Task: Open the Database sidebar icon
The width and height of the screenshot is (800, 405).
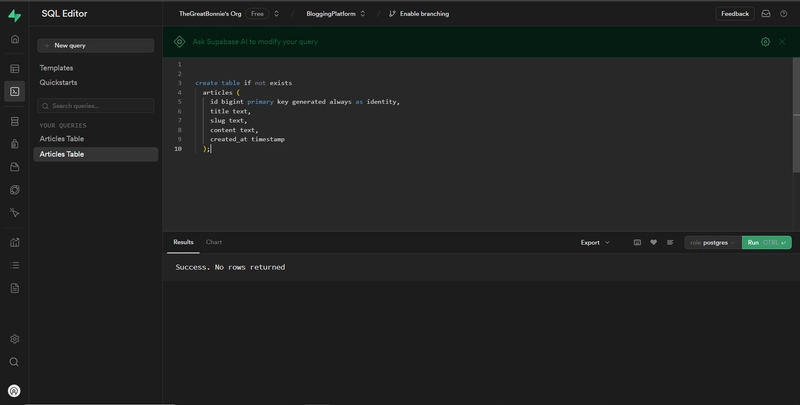Action: (15, 121)
